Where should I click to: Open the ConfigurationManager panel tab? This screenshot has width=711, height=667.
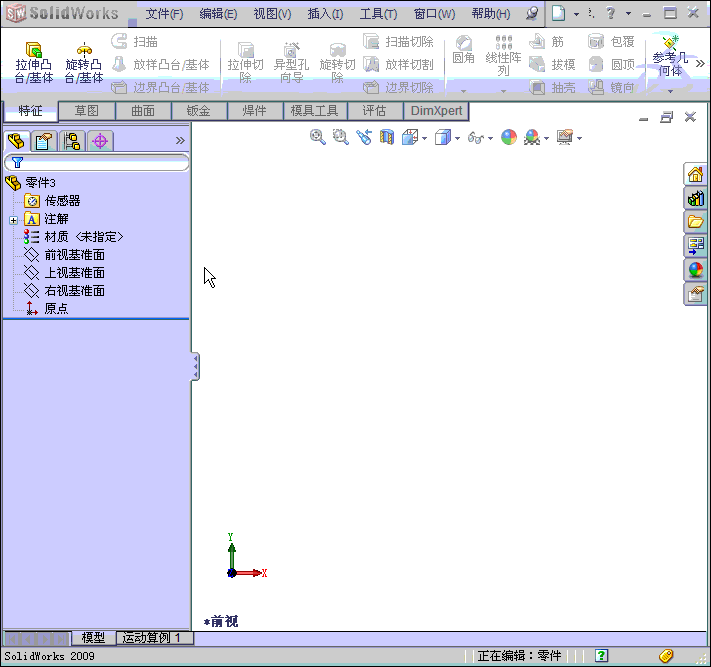72,141
